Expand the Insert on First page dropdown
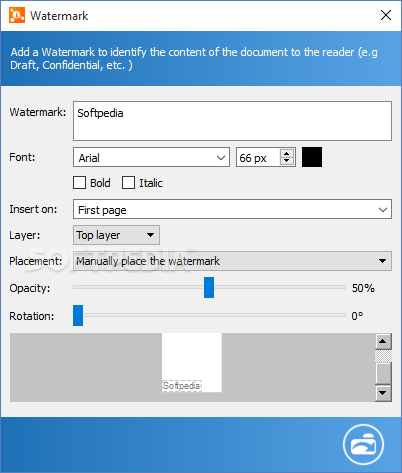Image resolution: width=402 pixels, height=473 pixels. tap(232, 209)
